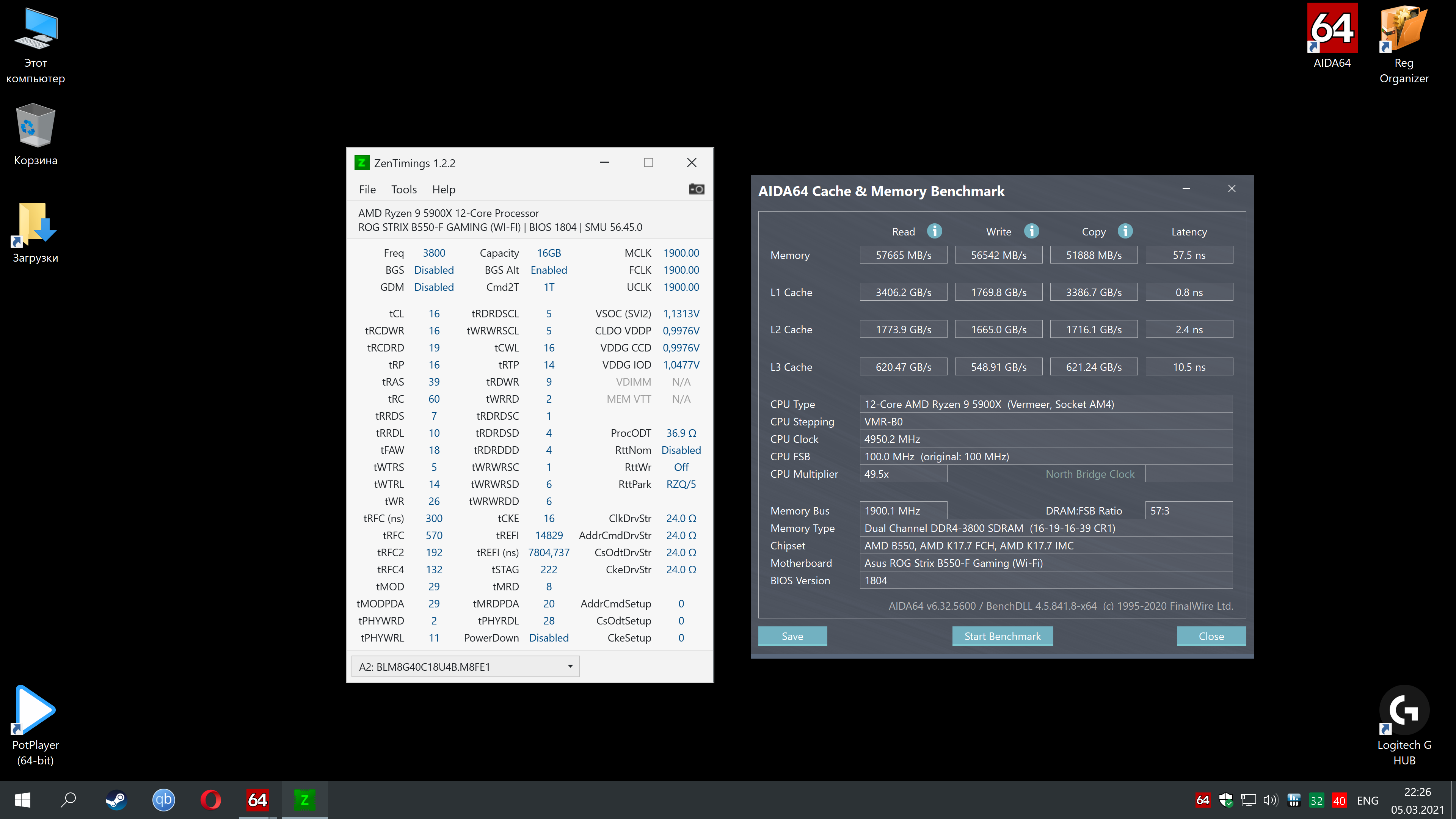The image size is (1456, 819).
Task: Open Opera browser from taskbar
Action: click(211, 800)
